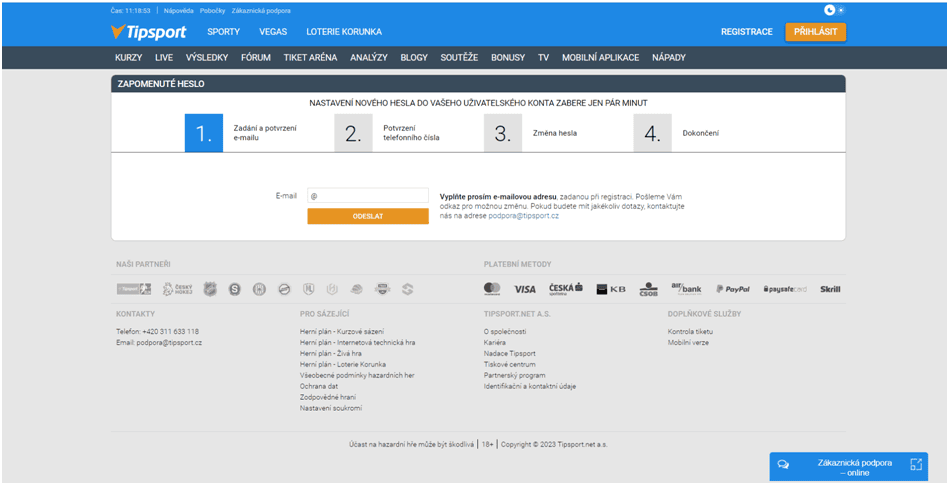Click the KB bank payment logo
The width and height of the screenshot is (949, 485).
tap(611, 289)
